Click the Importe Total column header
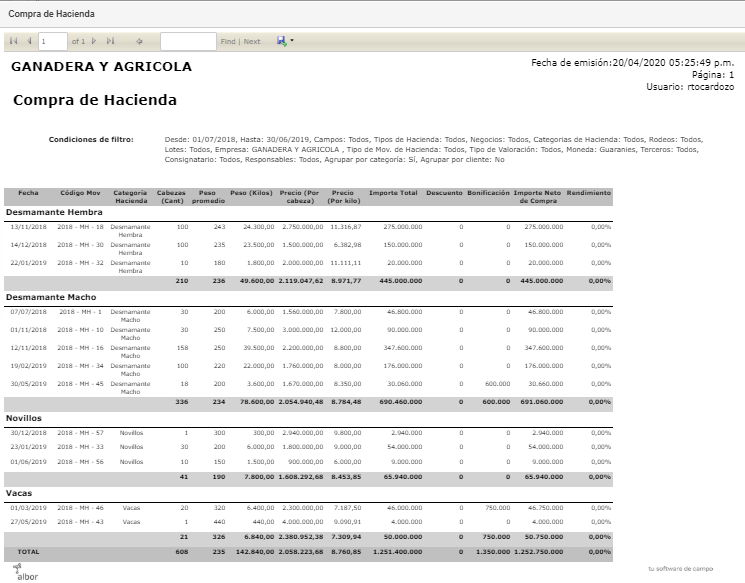The height and width of the screenshot is (583, 745). point(393,193)
